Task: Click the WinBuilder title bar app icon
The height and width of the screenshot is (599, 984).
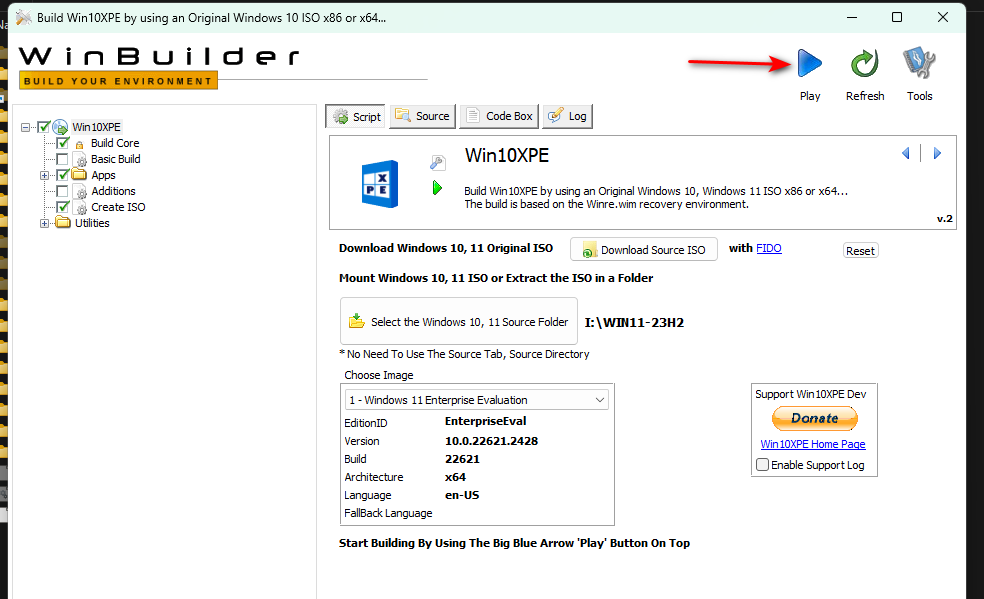Action: tap(24, 18)
